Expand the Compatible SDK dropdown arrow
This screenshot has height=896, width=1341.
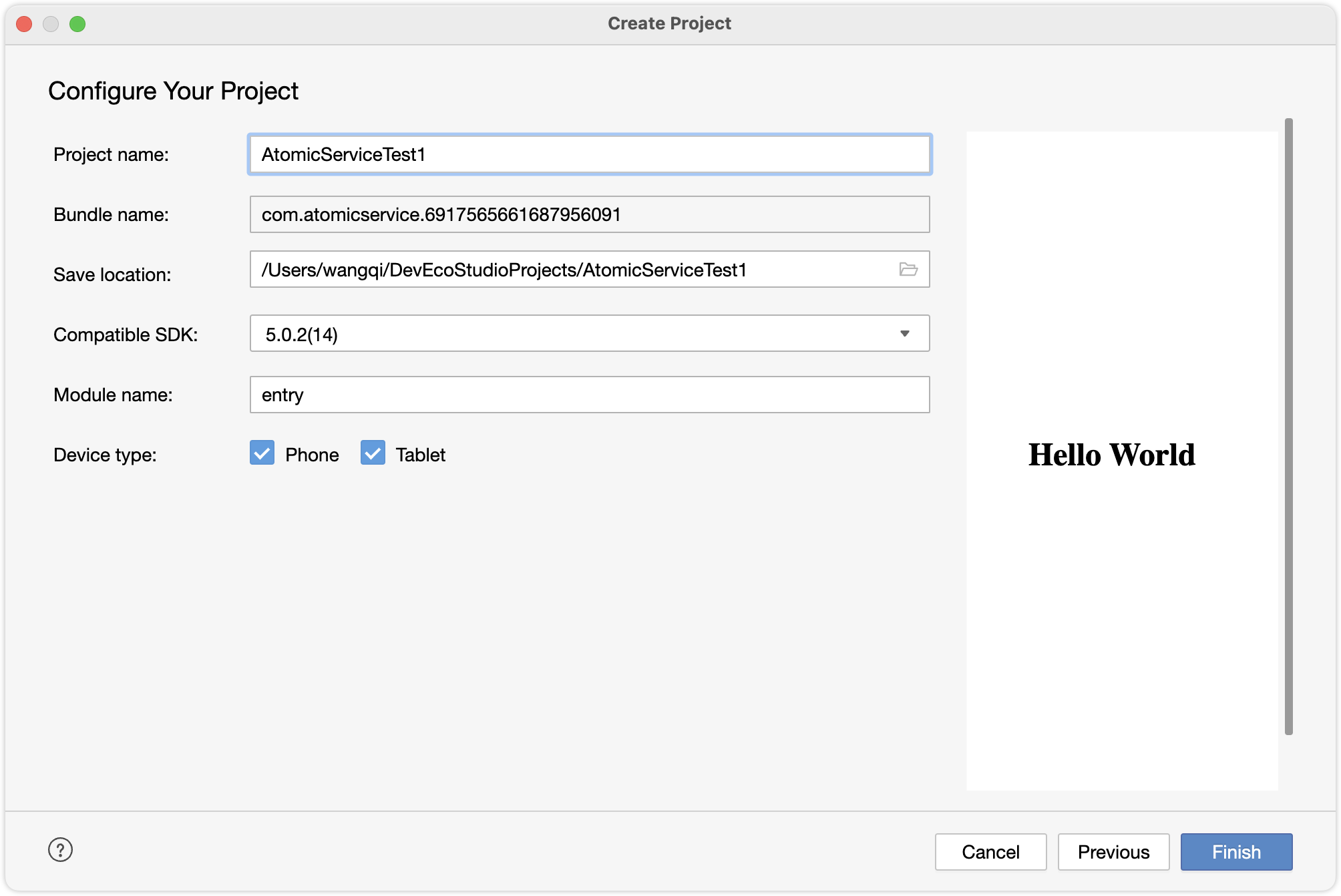tap(905, 333)
